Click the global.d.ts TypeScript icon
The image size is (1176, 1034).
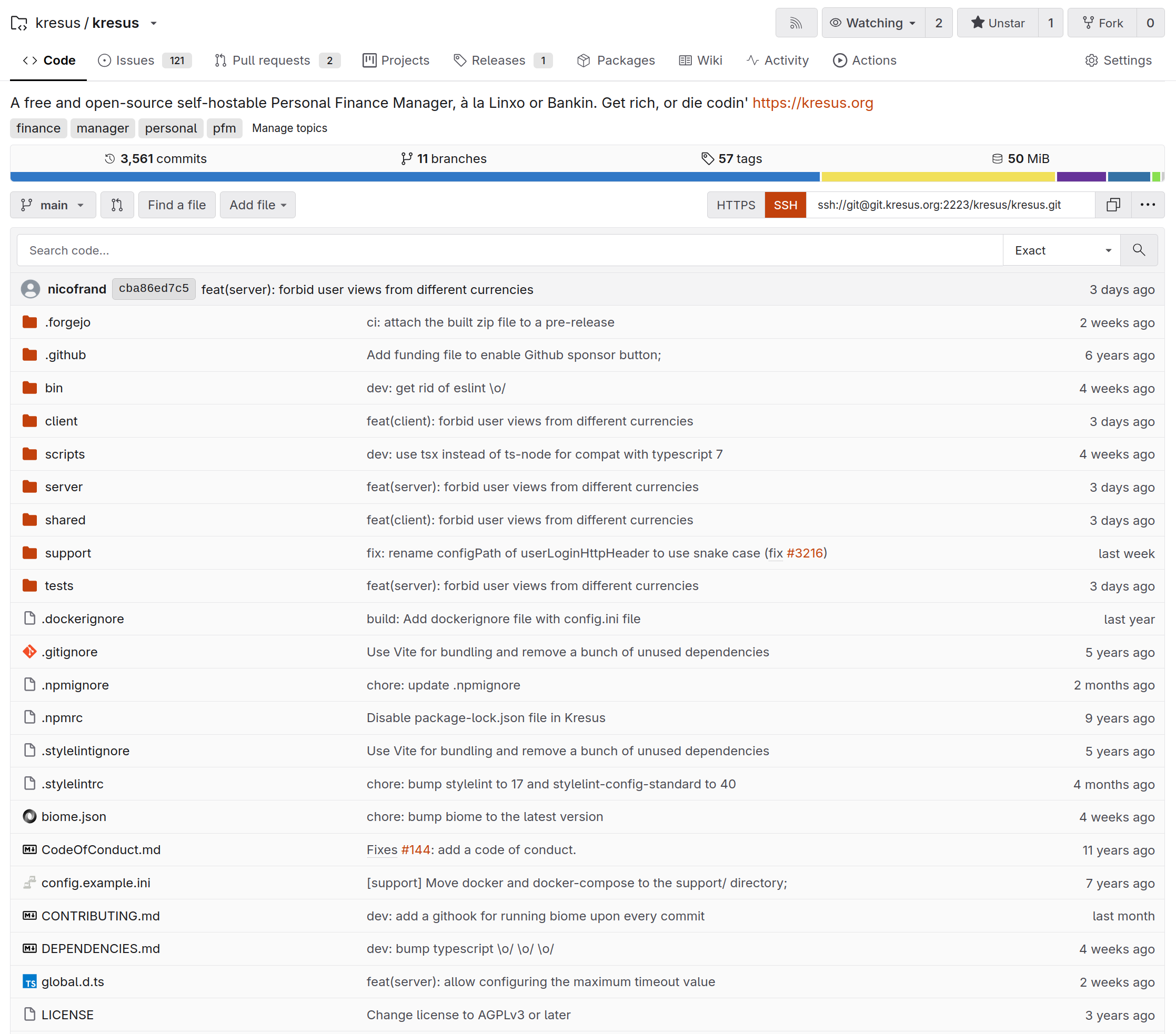[30, 981]
